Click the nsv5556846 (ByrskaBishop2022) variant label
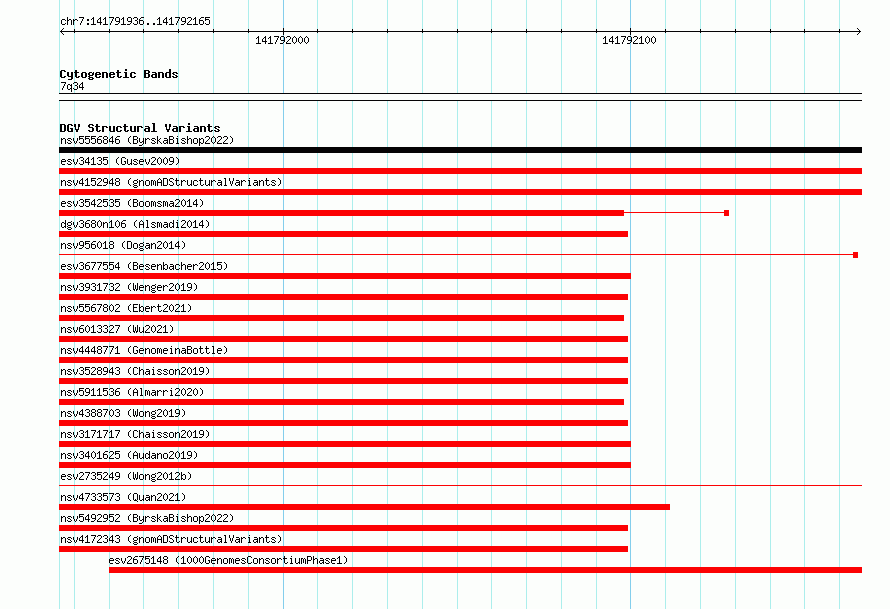 (x=147, y=140)
